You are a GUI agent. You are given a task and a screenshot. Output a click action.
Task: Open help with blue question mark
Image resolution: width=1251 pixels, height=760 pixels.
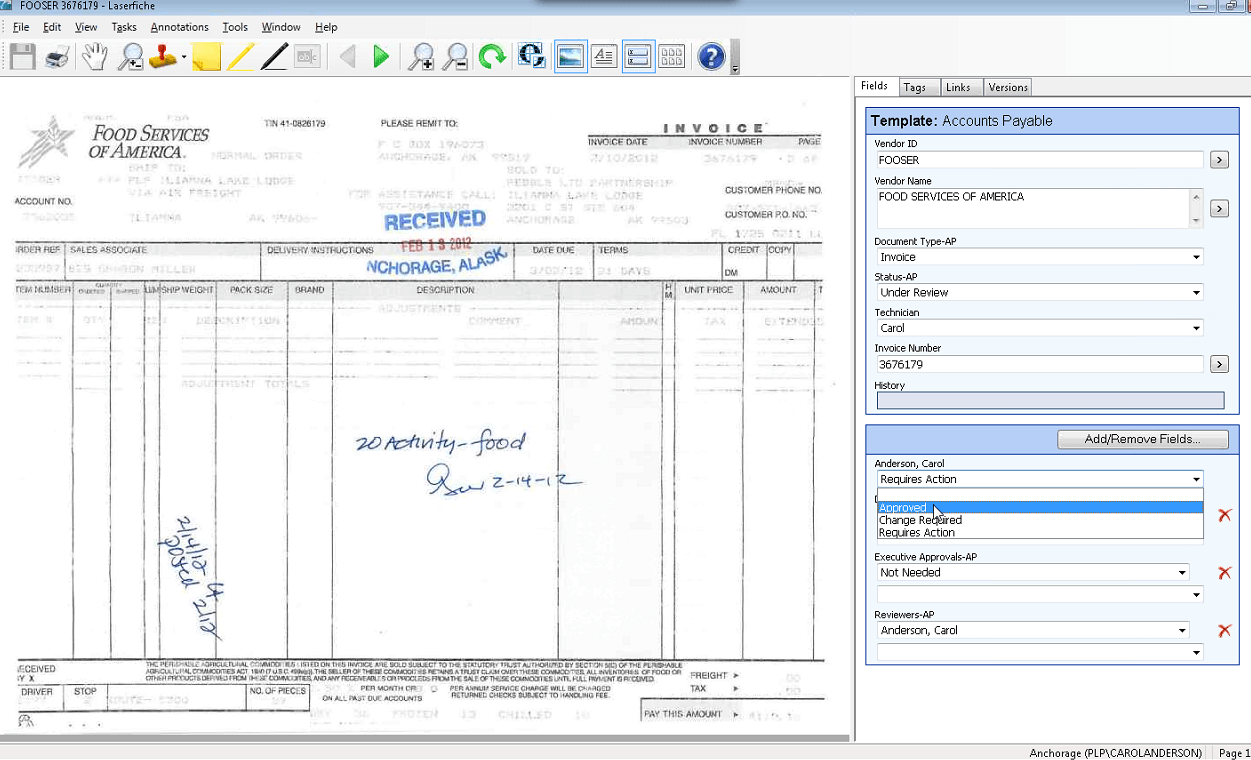711,57
